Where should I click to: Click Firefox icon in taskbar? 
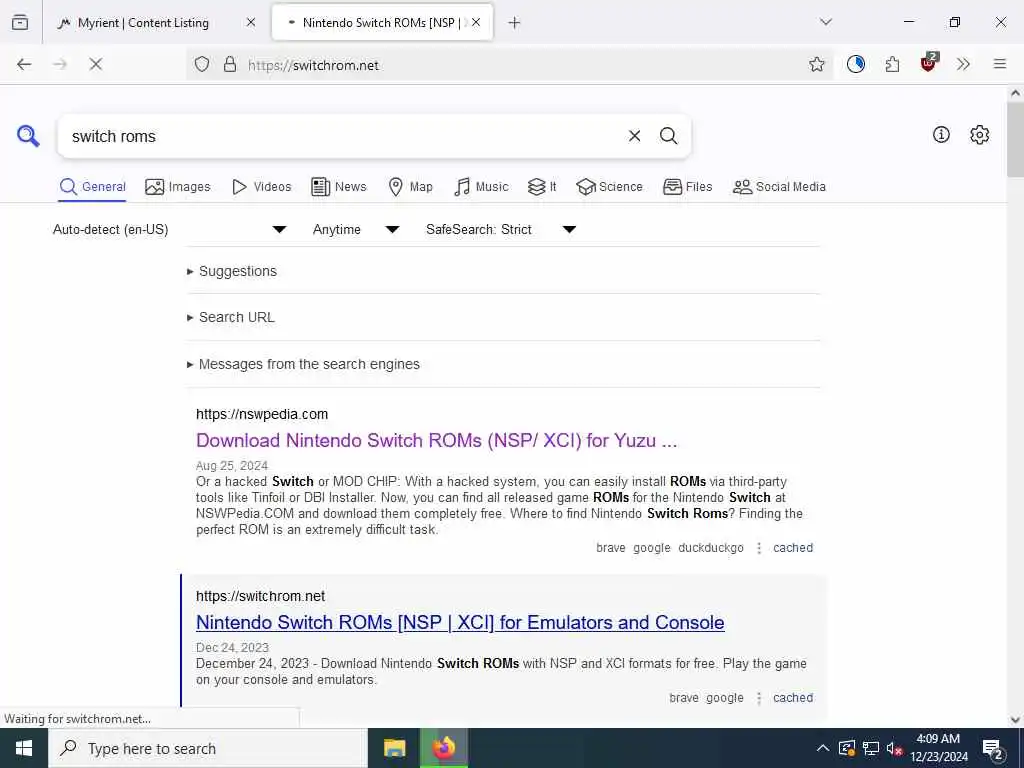[444, 748]
